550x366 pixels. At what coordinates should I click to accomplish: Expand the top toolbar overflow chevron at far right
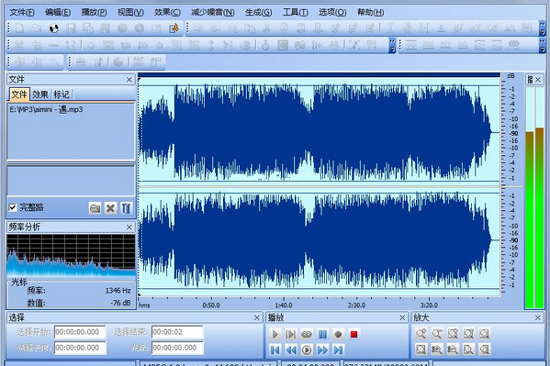coord(543,28)
